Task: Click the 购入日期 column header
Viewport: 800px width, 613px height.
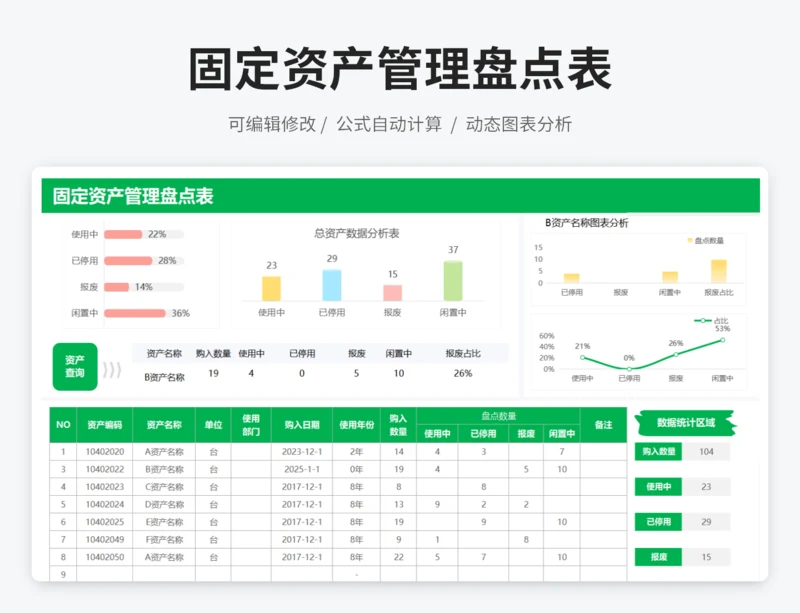Action: click(302, 425)
